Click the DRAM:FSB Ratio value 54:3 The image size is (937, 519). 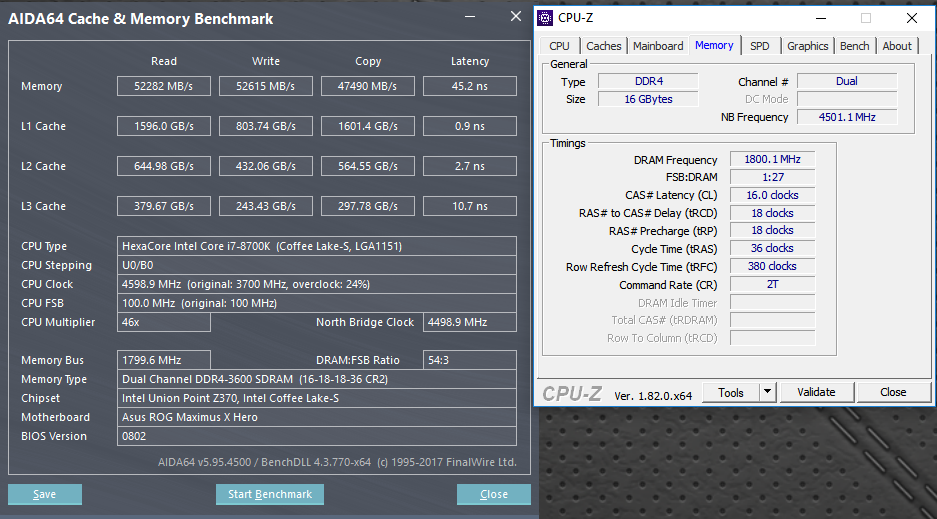point(470,360)
